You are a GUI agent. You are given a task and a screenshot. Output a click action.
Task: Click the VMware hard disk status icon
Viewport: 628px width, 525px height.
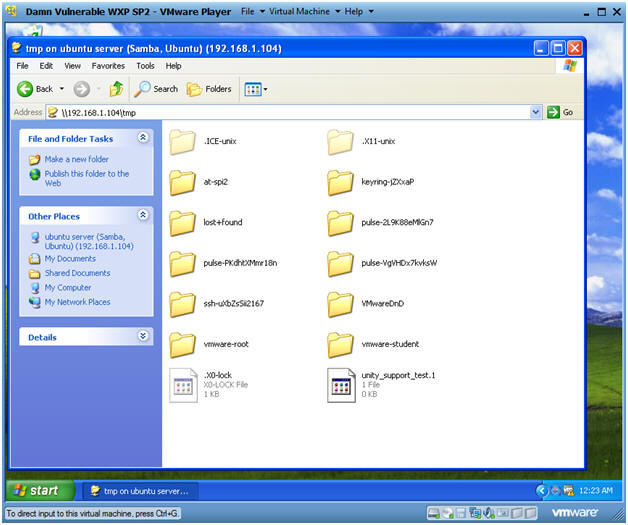[x=433, y=513]
